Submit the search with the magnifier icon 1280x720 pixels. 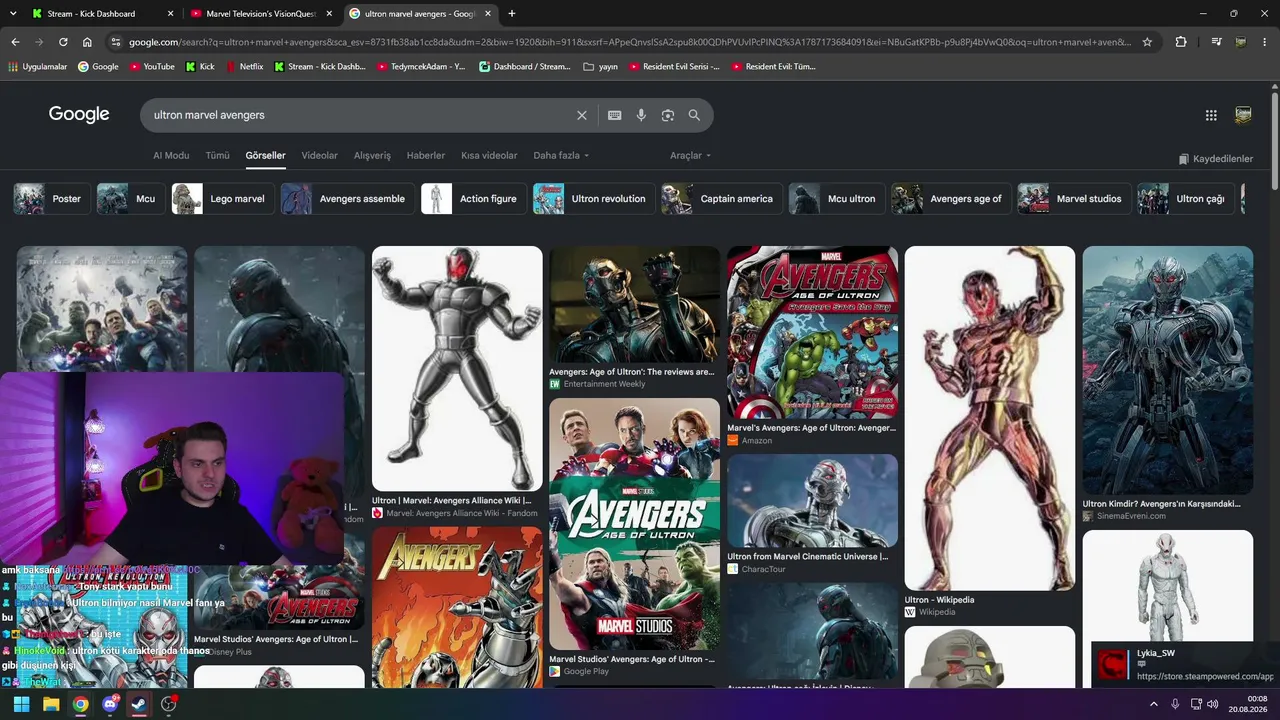point(694,115)
